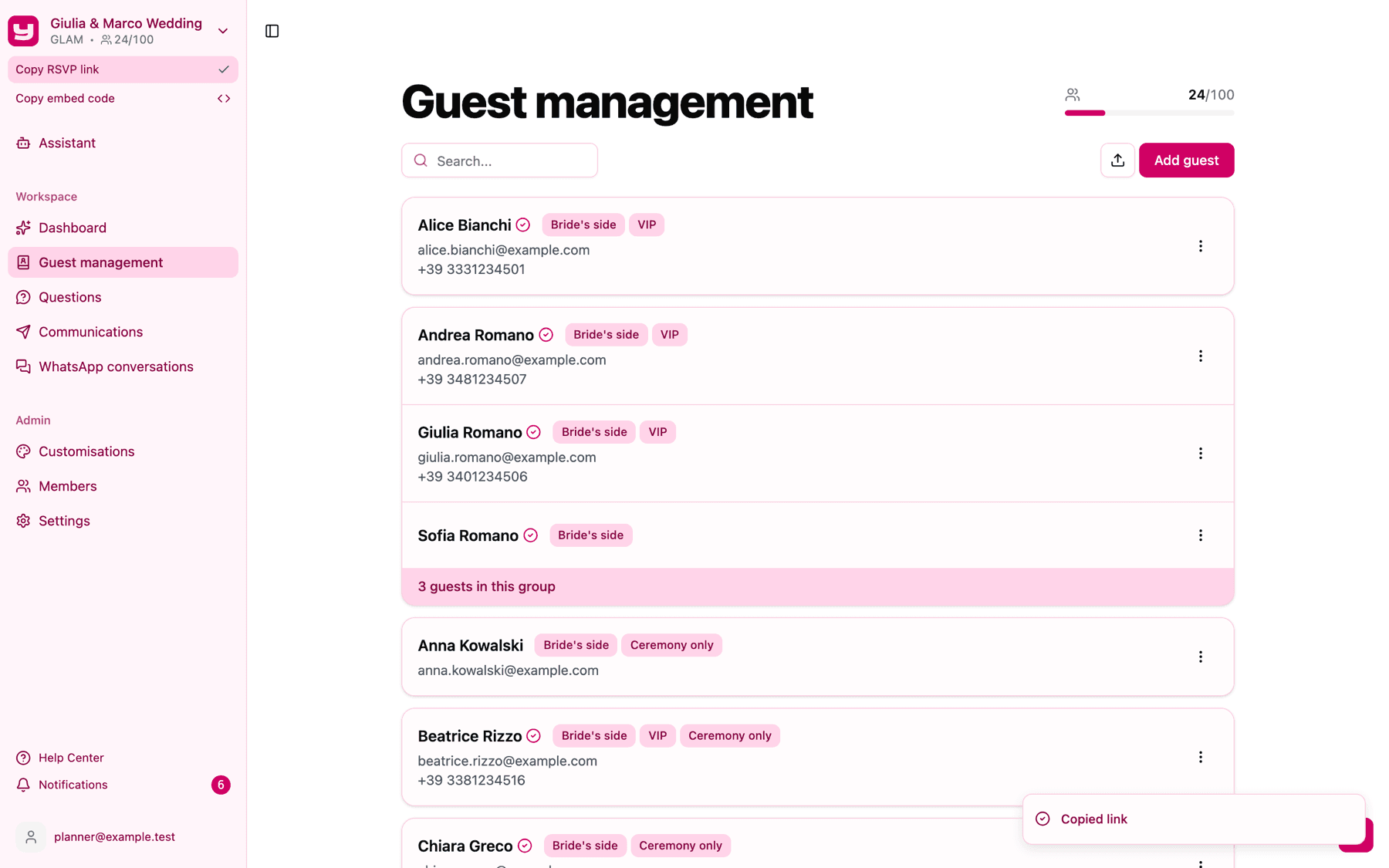Toggle the sidebar panel icon
1389x868 pixels.
[272, 31]
